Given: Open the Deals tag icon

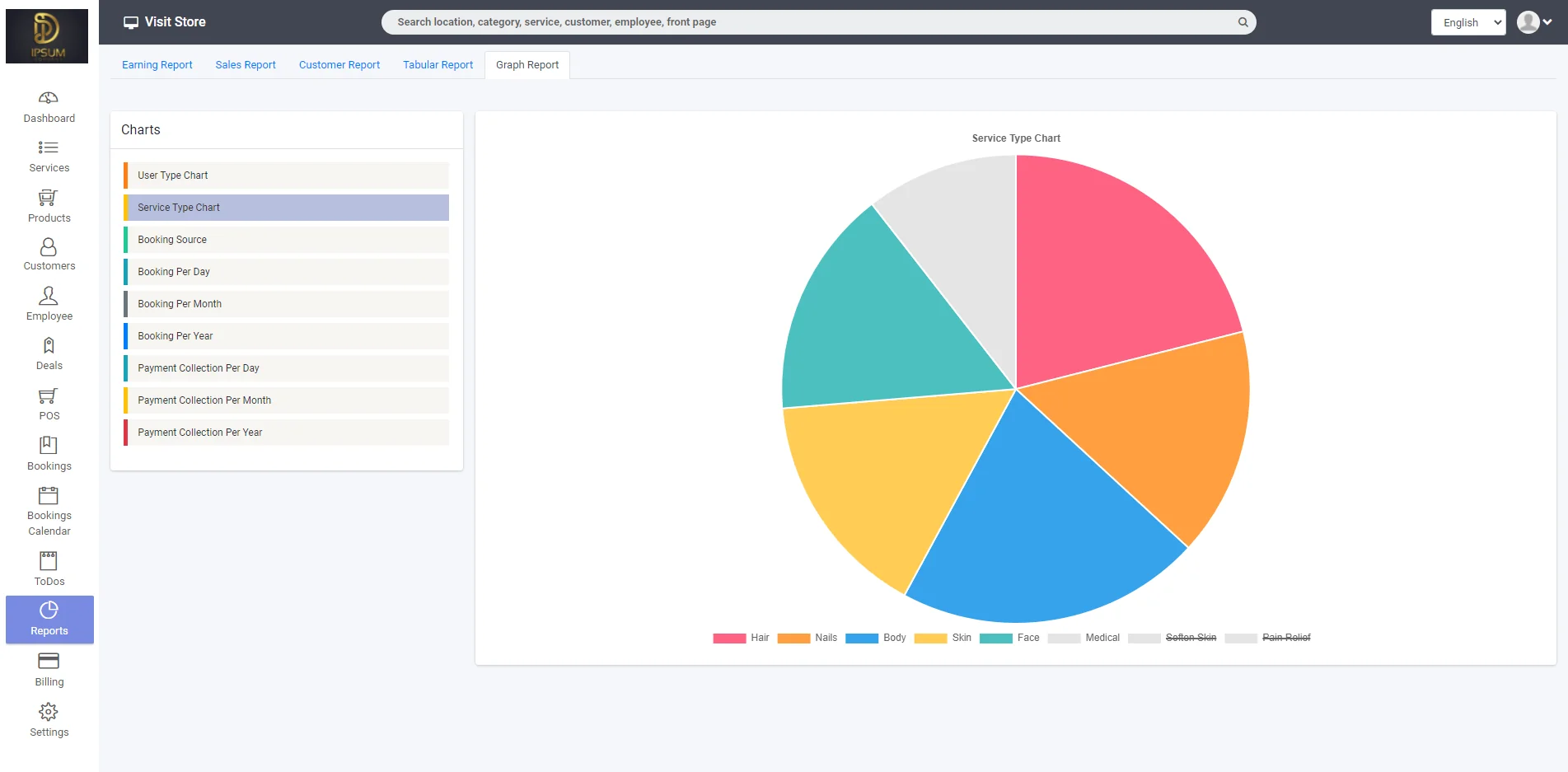Looking at the screenshot, I should (49, 346).
